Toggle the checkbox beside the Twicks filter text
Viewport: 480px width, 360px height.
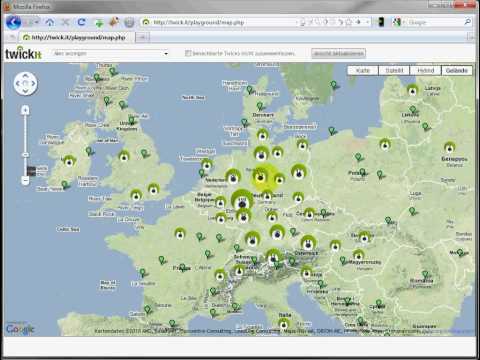pyautogui.click(x=188, y=53)
